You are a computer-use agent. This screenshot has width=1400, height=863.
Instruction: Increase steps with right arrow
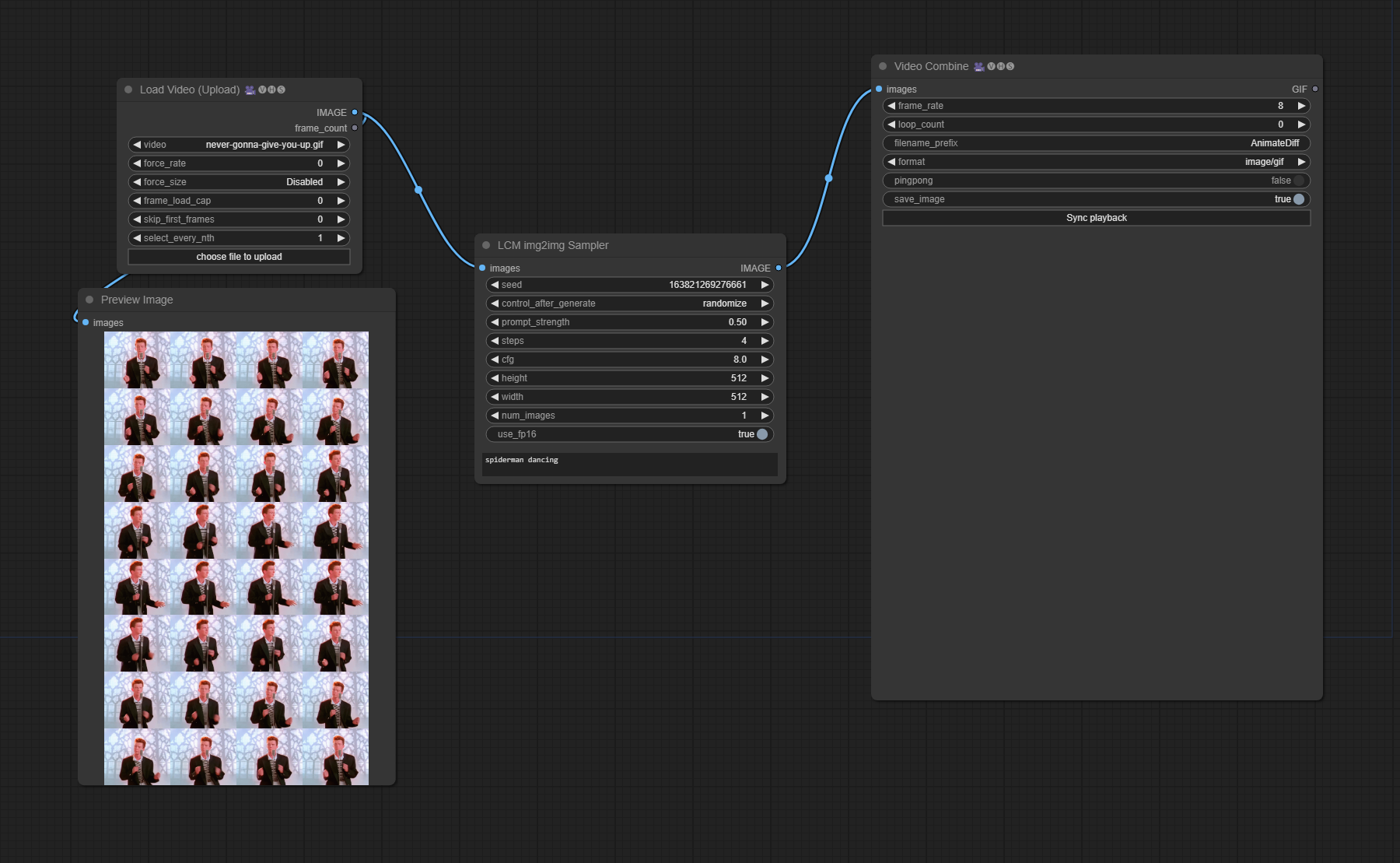(765, 341)
